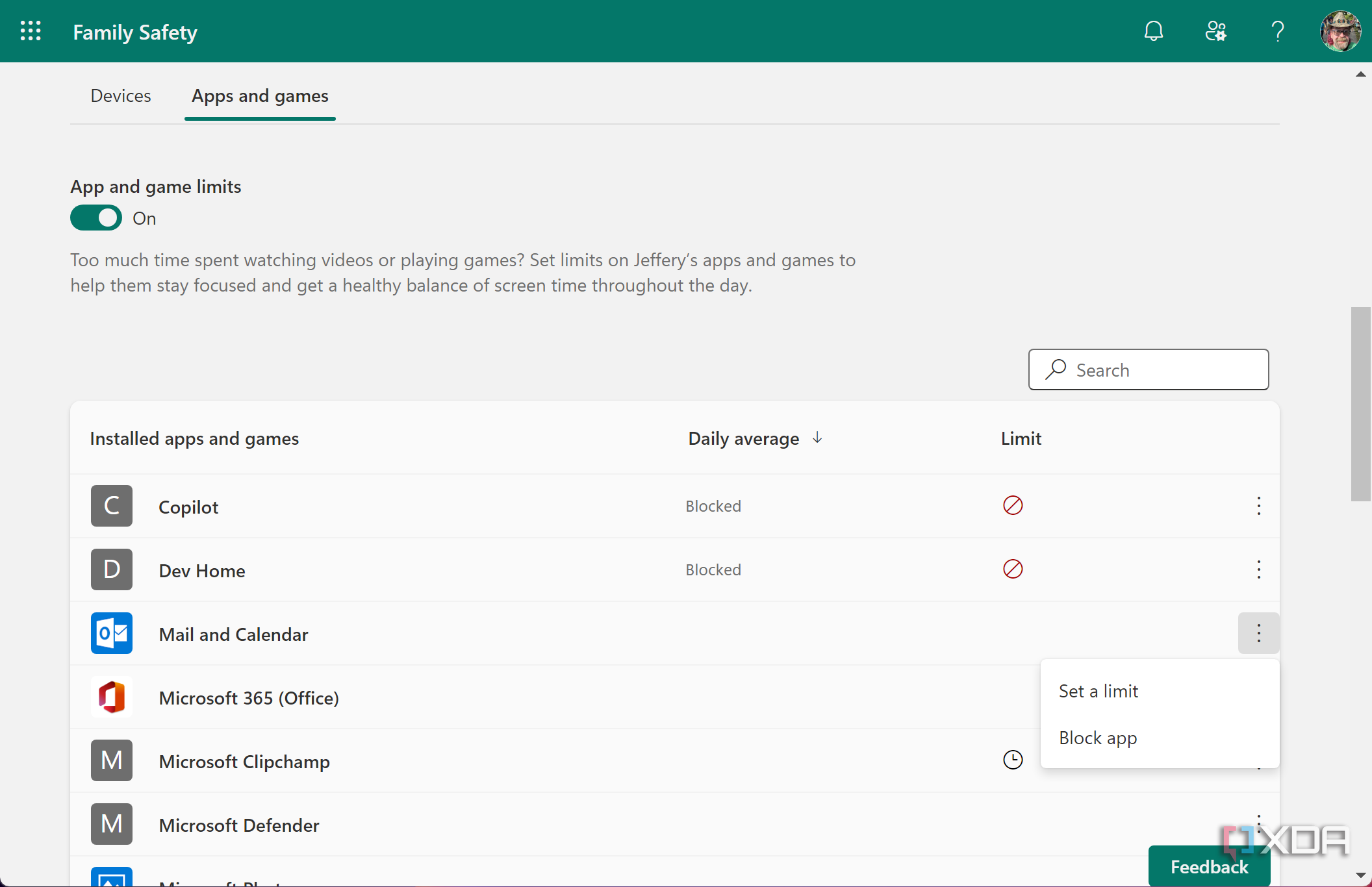Choose Set a limit from menu
This screenshot has height=887, width=1372.
coord(1160,691)
